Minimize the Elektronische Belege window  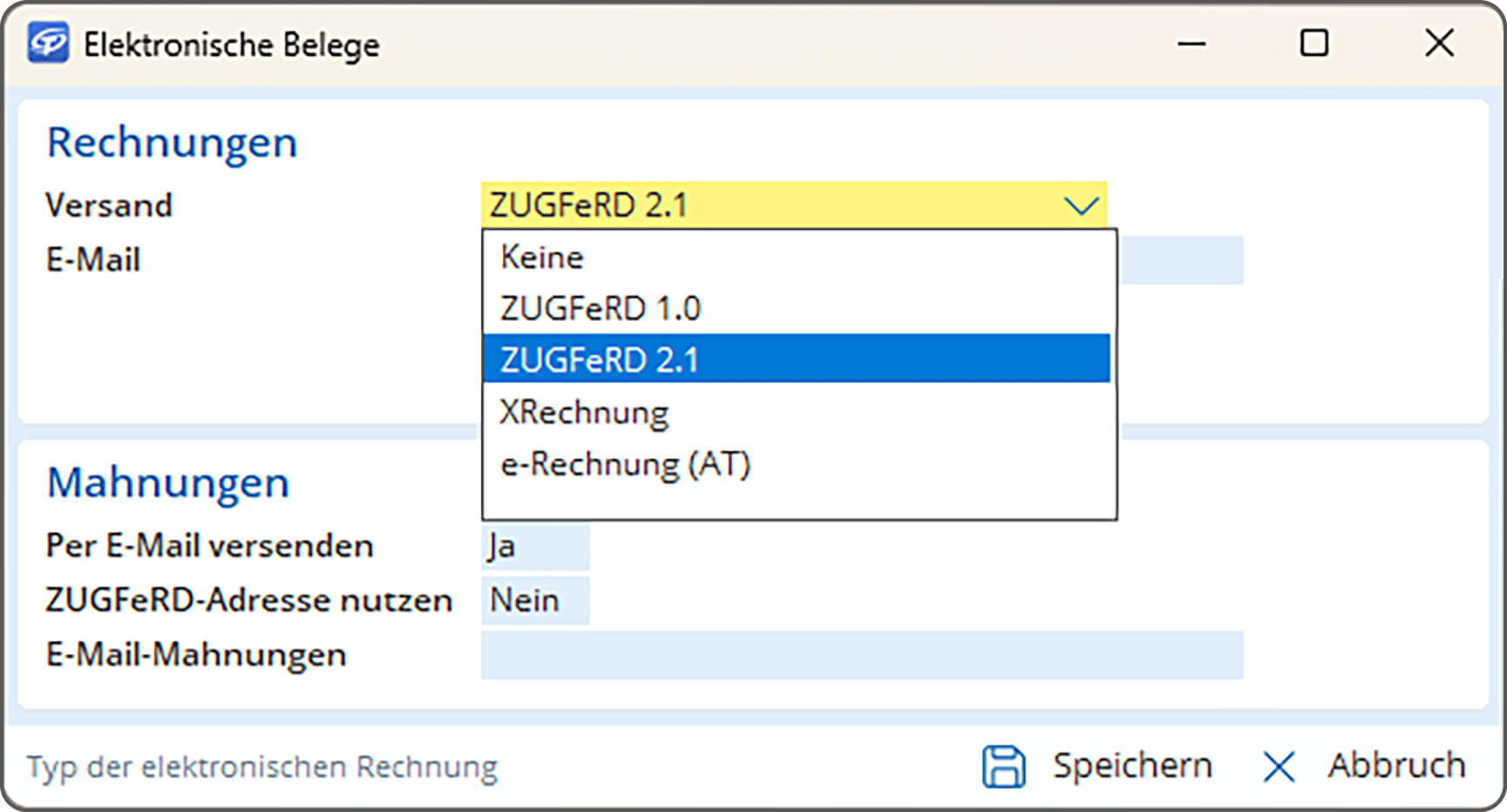1191,44
